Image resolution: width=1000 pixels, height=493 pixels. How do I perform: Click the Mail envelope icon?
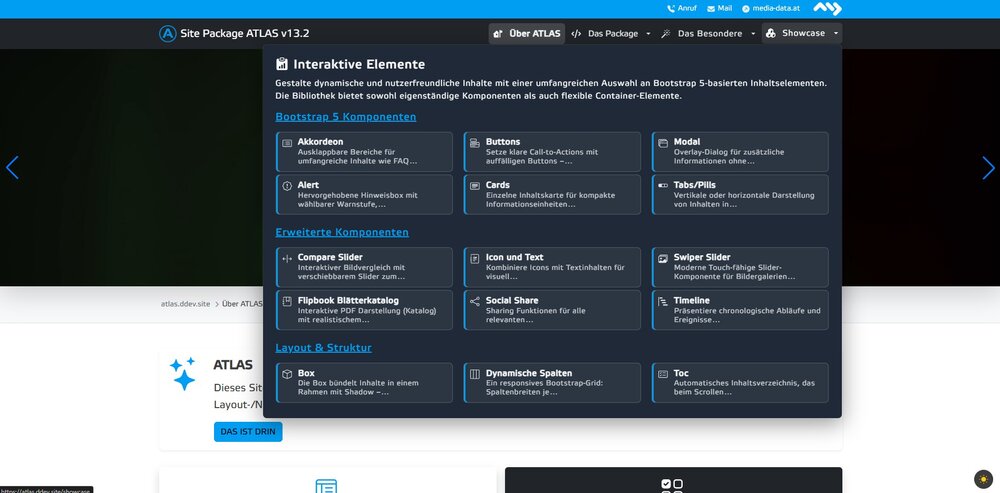(x=711, y=8)
